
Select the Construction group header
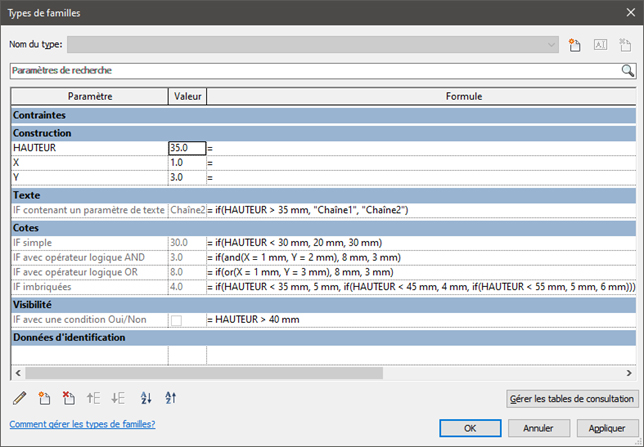pyautogui.click(x=324, y=133)
